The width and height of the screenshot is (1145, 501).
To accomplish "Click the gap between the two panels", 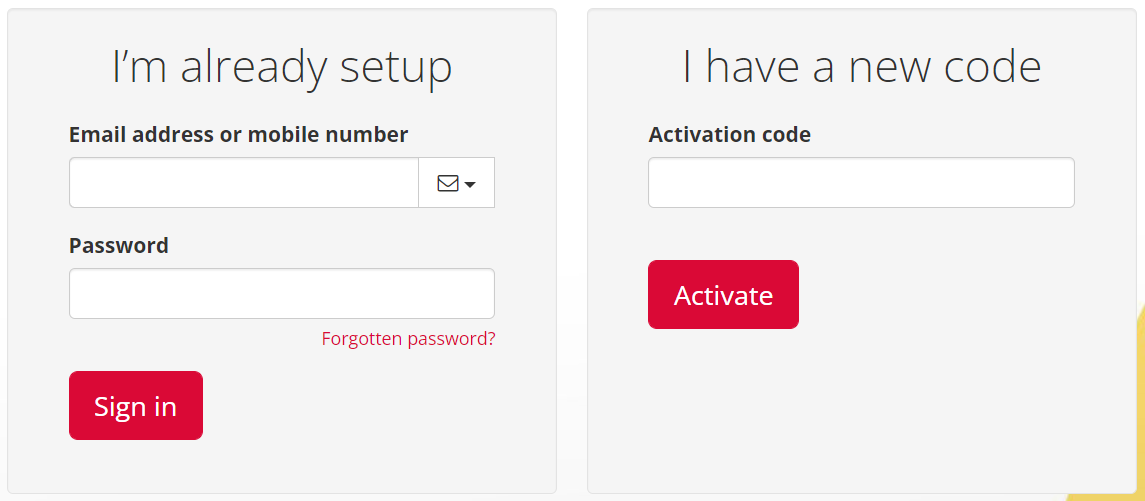I will click(572, 250).
